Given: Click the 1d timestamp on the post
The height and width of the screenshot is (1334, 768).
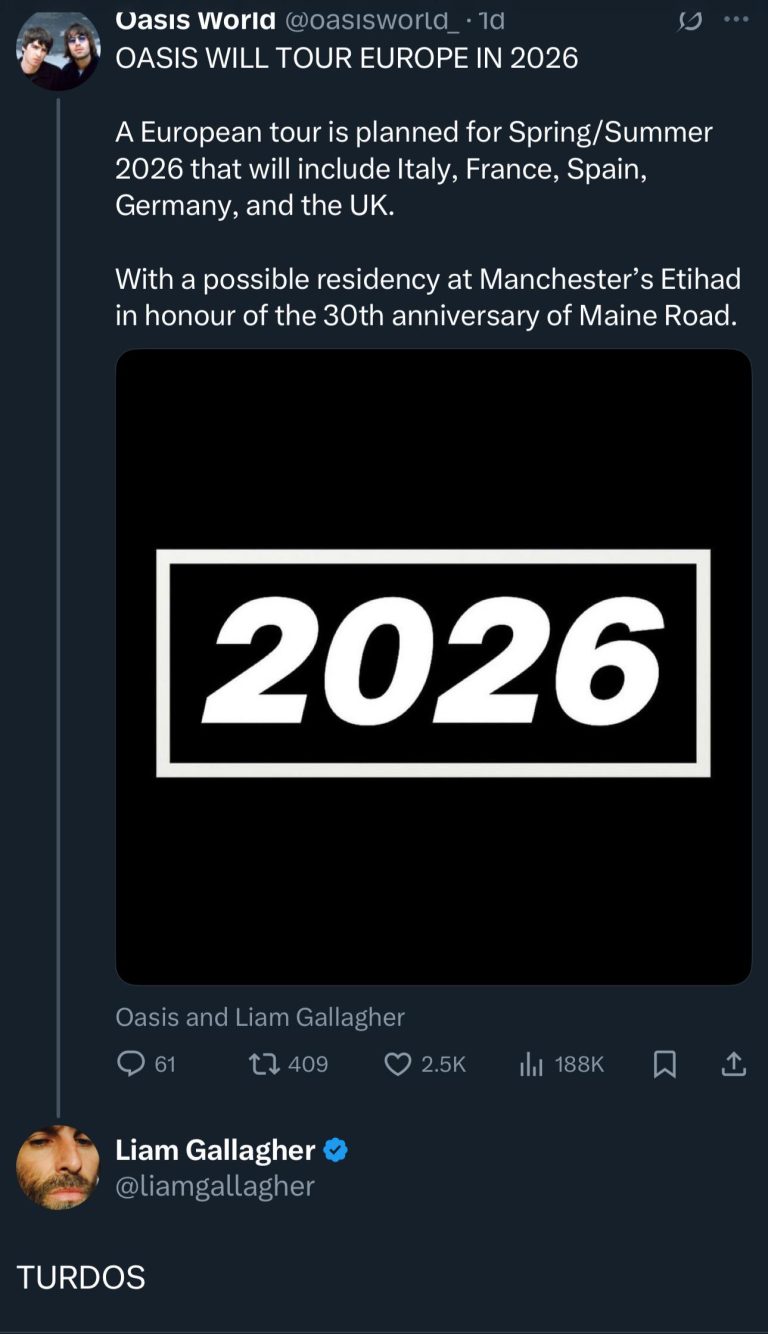Looking at the screenshot, I should point(492,19).
